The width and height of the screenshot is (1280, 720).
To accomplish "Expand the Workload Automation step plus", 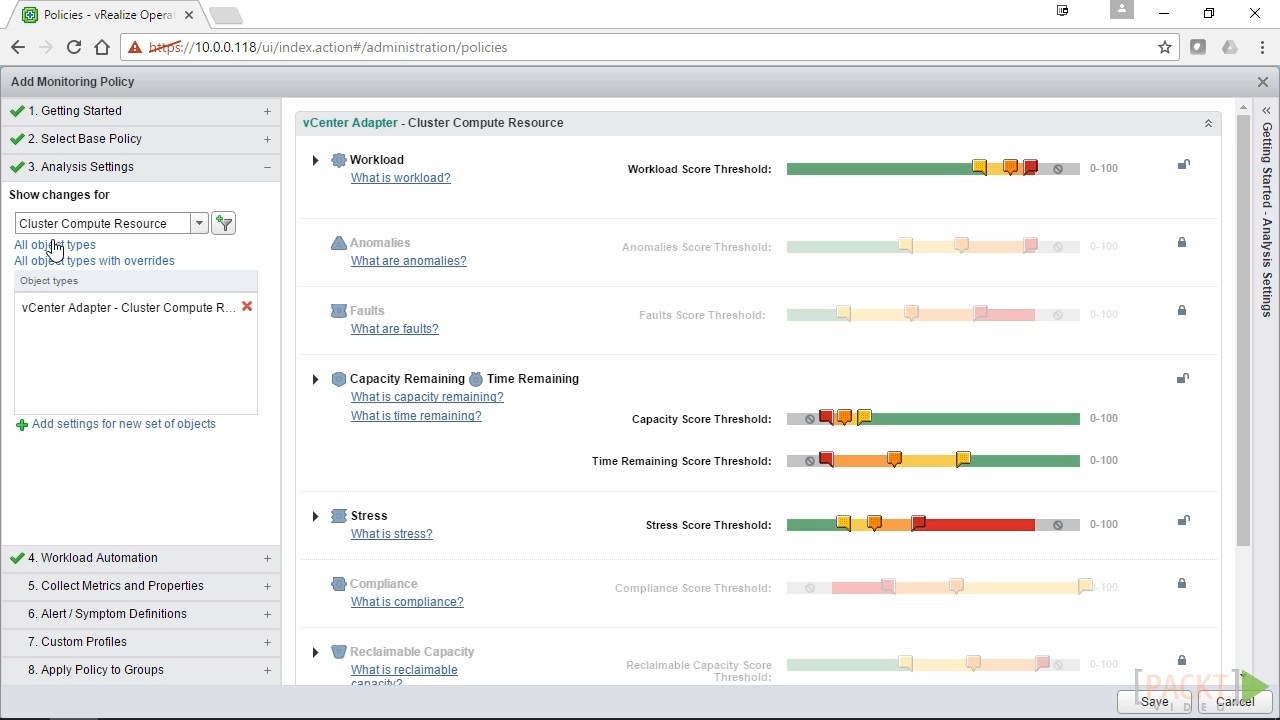I will pos(267,558).
